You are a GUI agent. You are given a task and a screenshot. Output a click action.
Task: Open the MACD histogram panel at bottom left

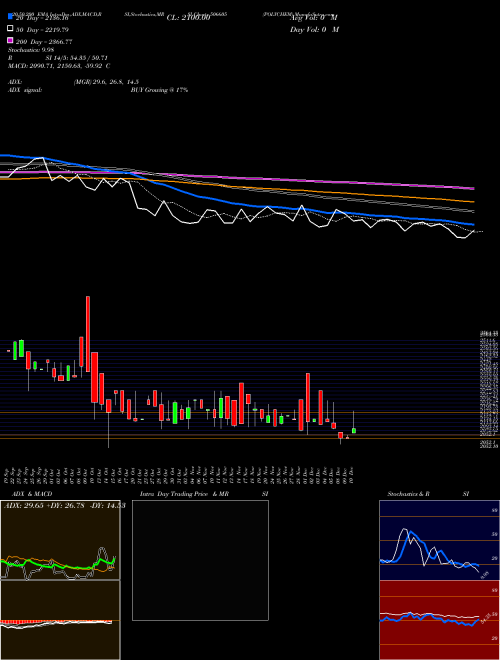pyautogui.click(x=60, y=620)
